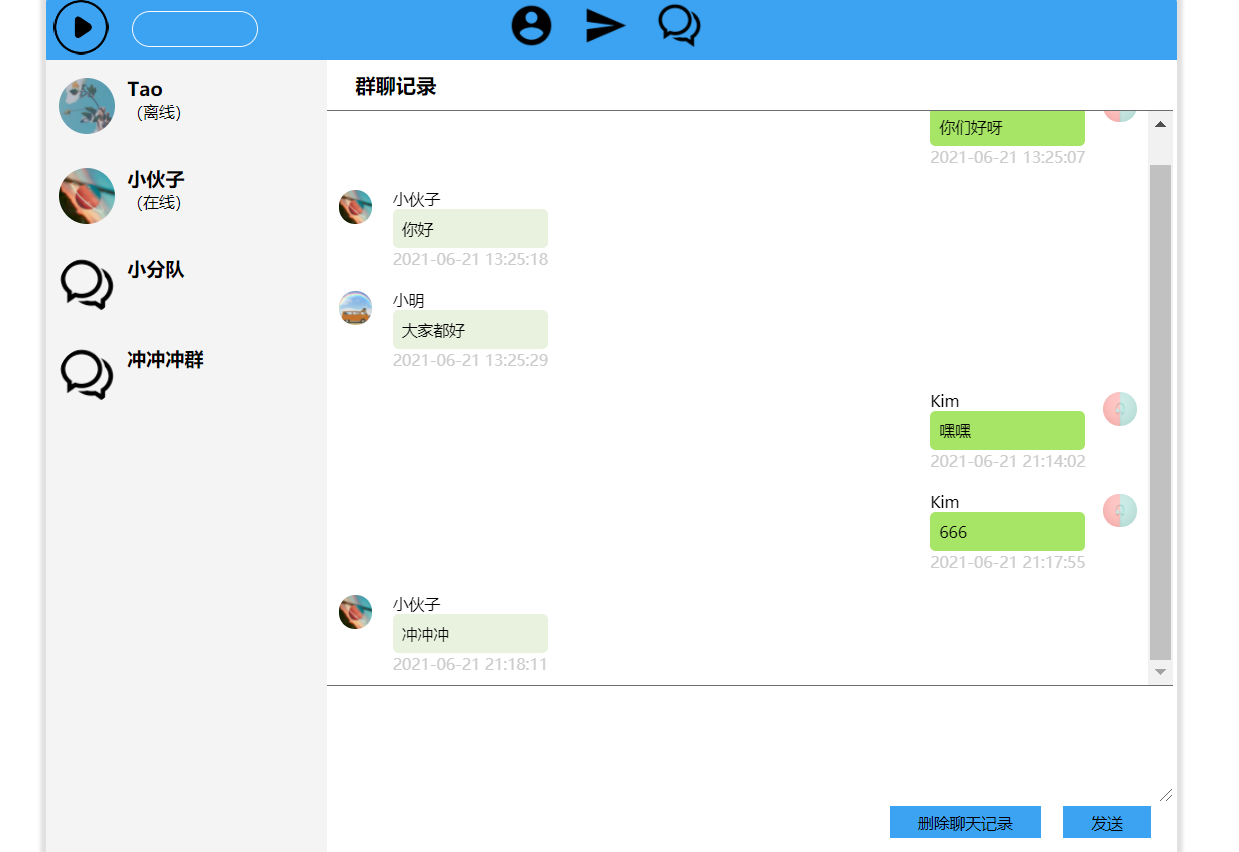
Task: Click 小伙子's avatar in the sidebar
Action: tap(86, 196)
